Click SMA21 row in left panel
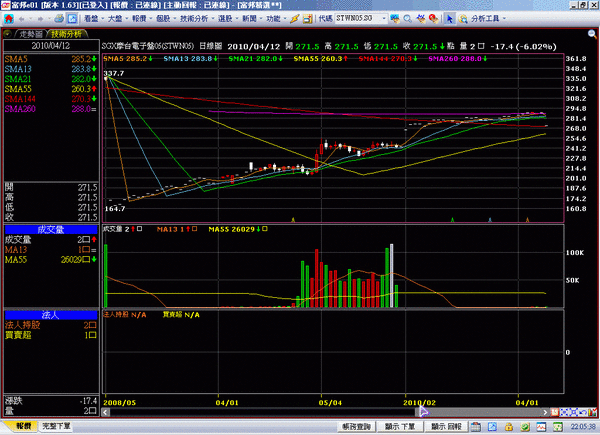The height and width of the screenshot is (435, 600). (x=51, y=79)
